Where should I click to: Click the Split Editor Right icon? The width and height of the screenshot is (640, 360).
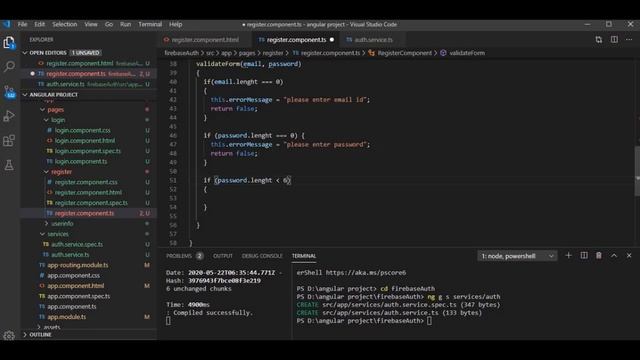coord(614,40)
